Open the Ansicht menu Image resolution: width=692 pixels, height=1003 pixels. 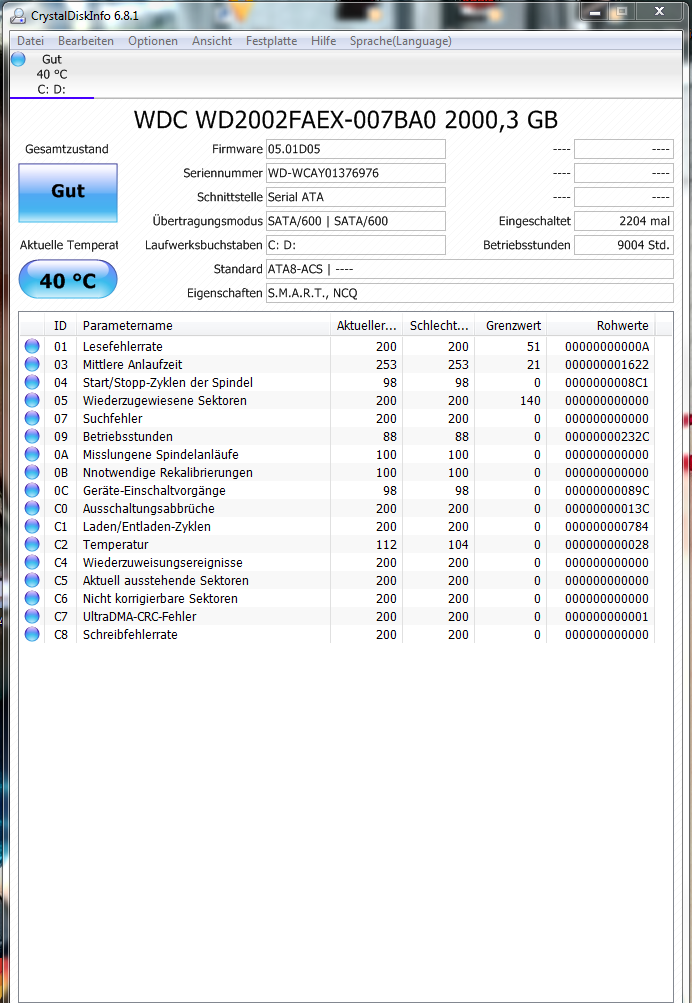click(212, 41)
